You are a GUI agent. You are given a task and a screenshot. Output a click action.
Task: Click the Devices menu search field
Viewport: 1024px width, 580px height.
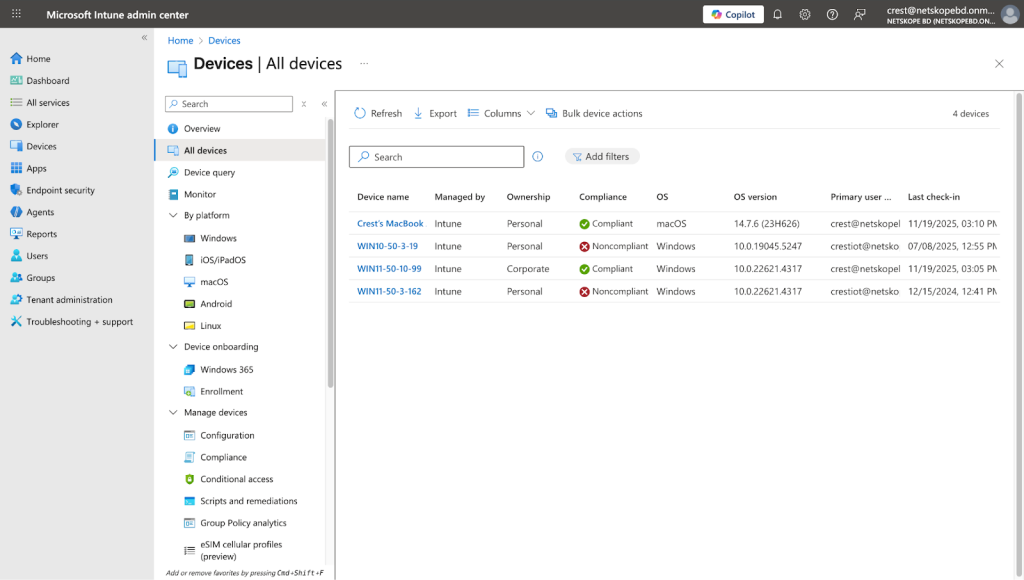(x=229, y=104)
